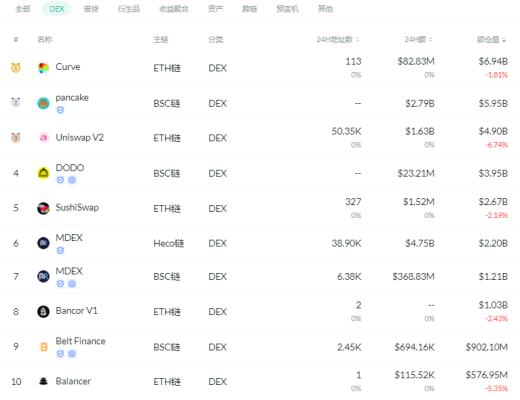Click the verified badge under pancake
This screenshot has width=520, height=400.
(60, 110)
